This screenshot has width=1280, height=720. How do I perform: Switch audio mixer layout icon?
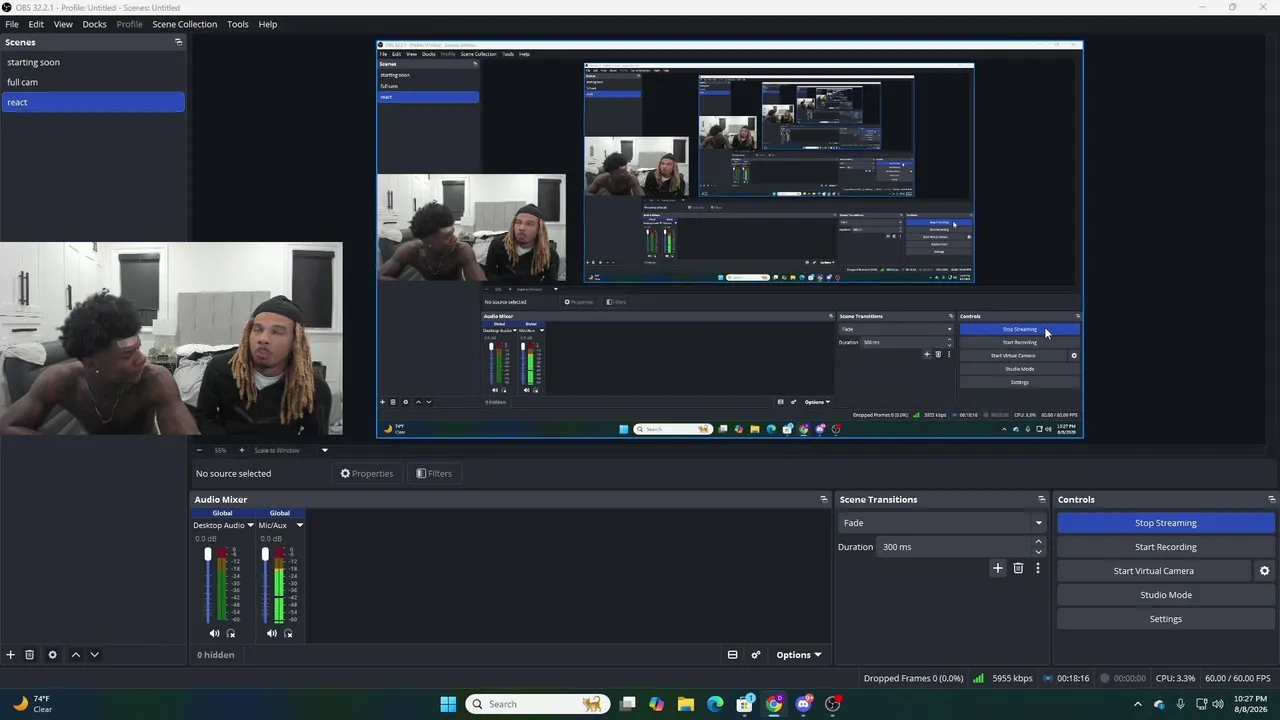[732, 655]
